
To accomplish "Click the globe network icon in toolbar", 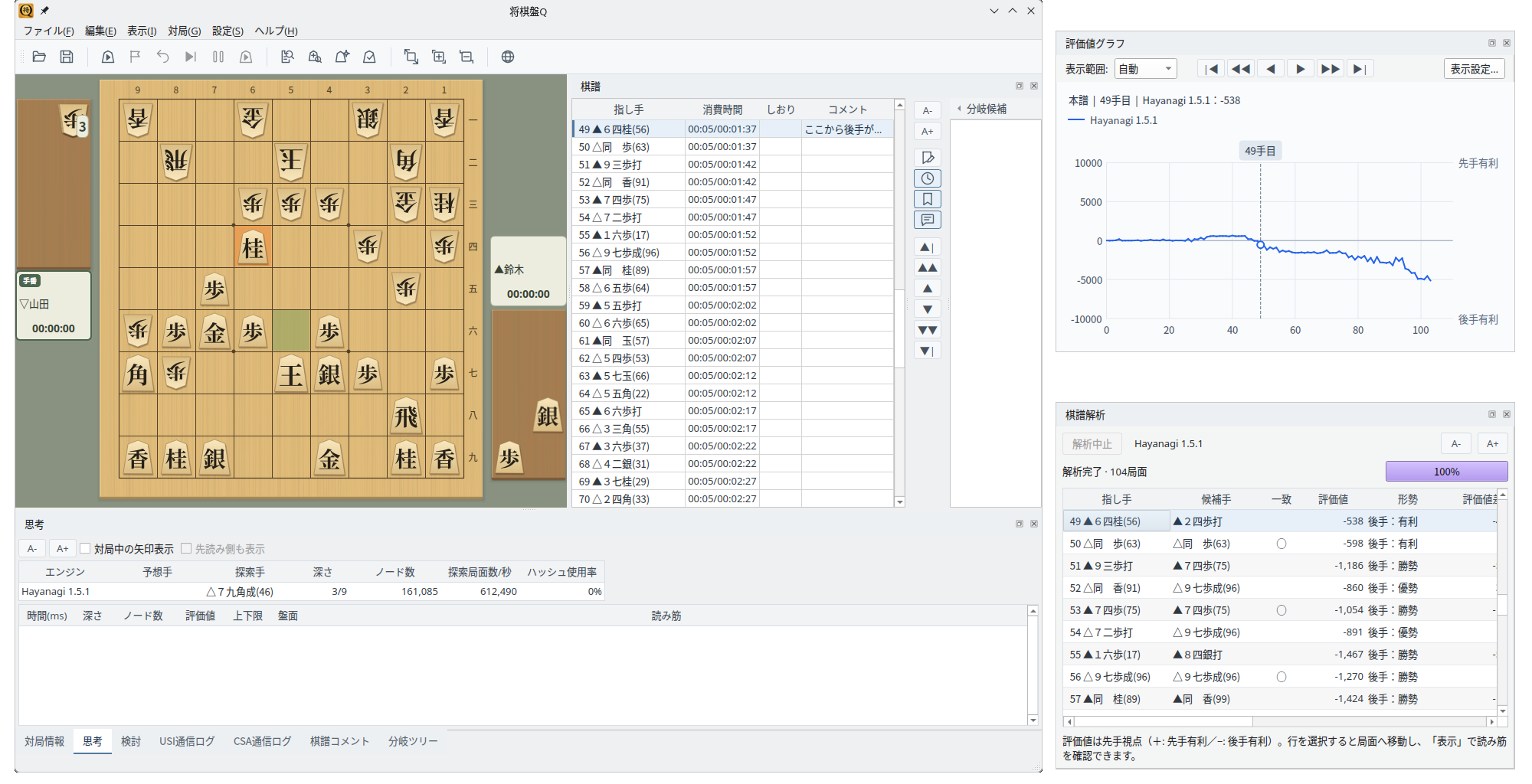I will [x=508, y=57].
